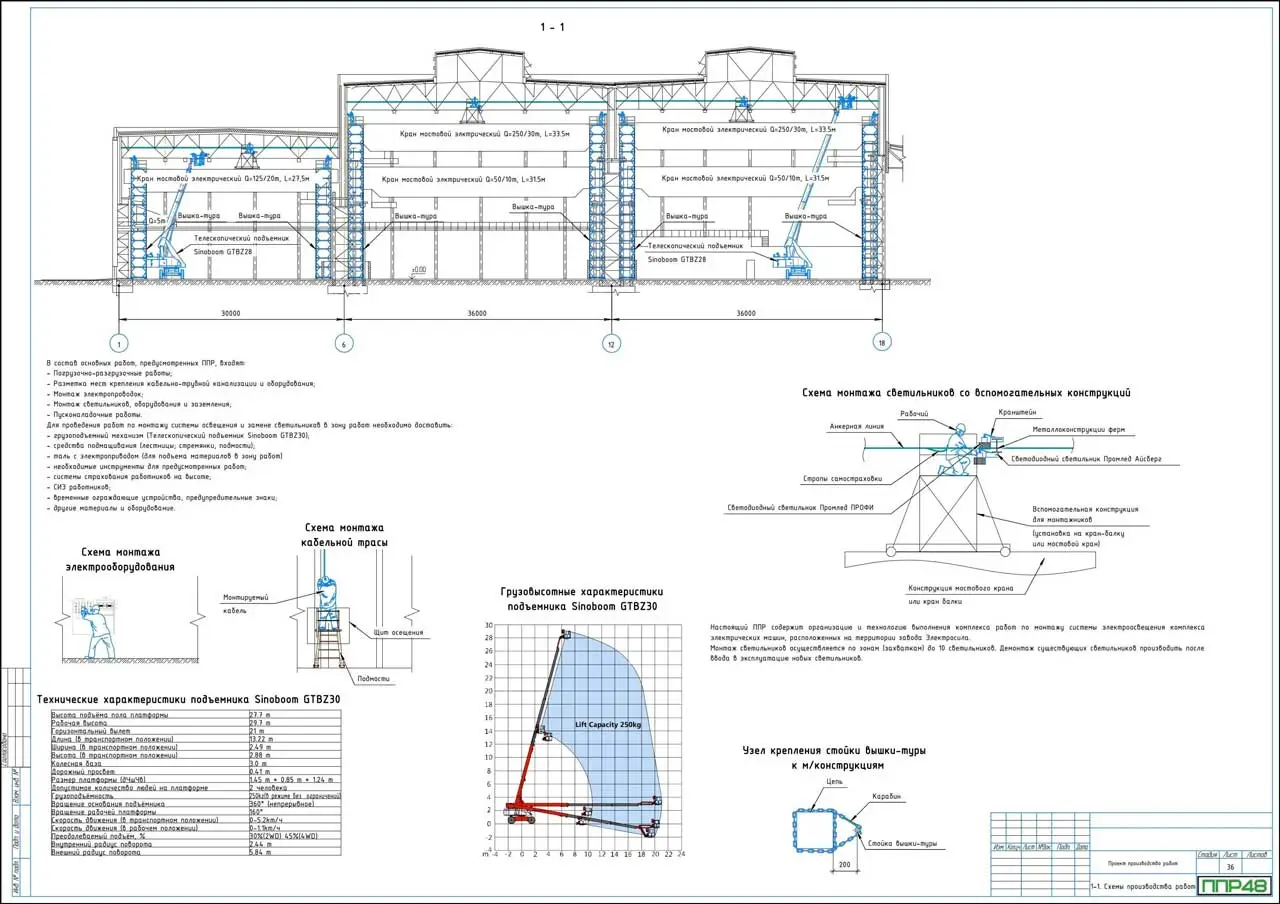The image size is (1280, 904).
Task: Click the "Щит освещения" callout label
Action: pyautogui.click(x=399, y=632)
